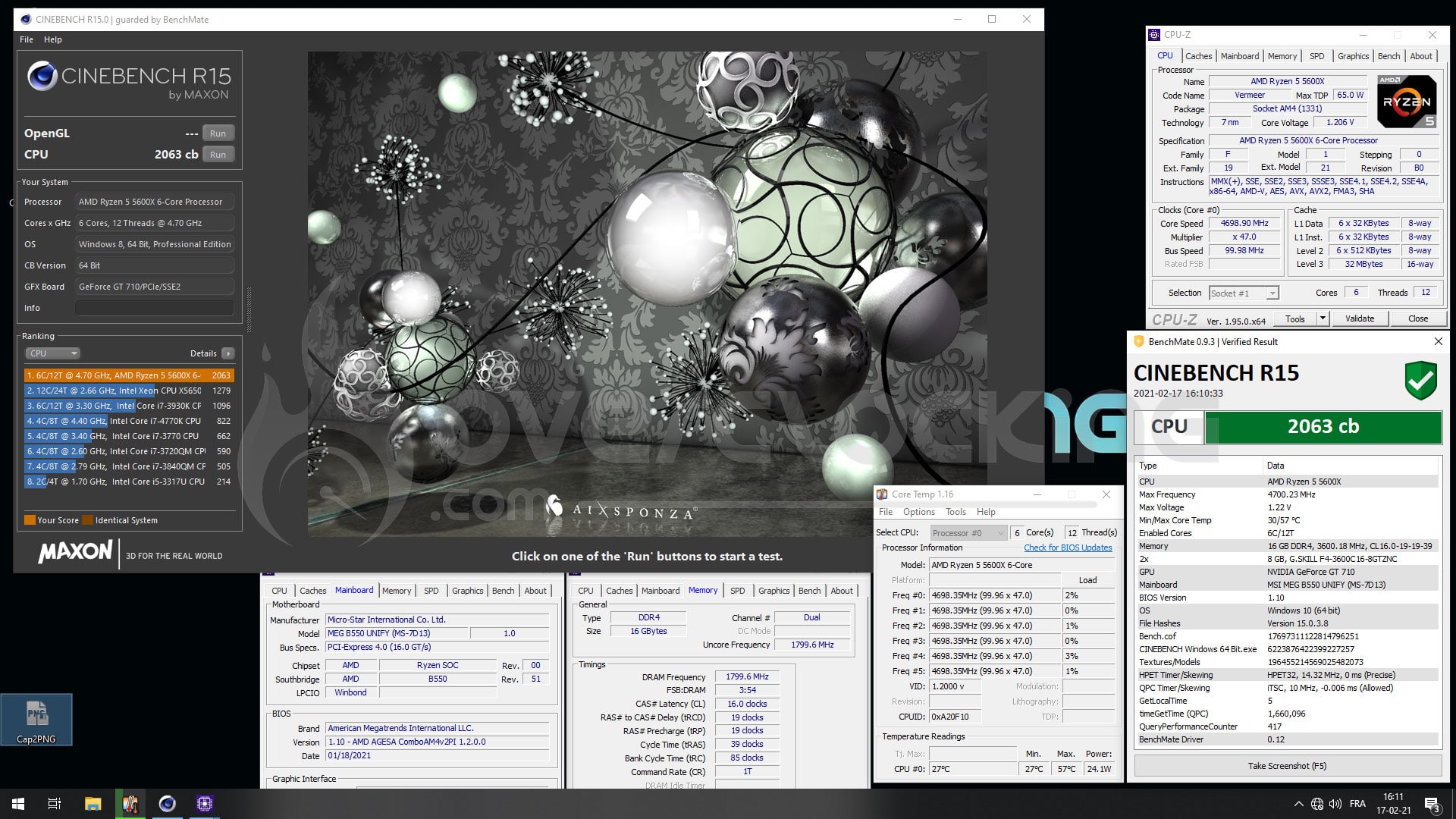Screen dimensions: 1456x819
Task: Open the CPU-Z Tools dropdown arrow
Action: tap(1323, 318)
